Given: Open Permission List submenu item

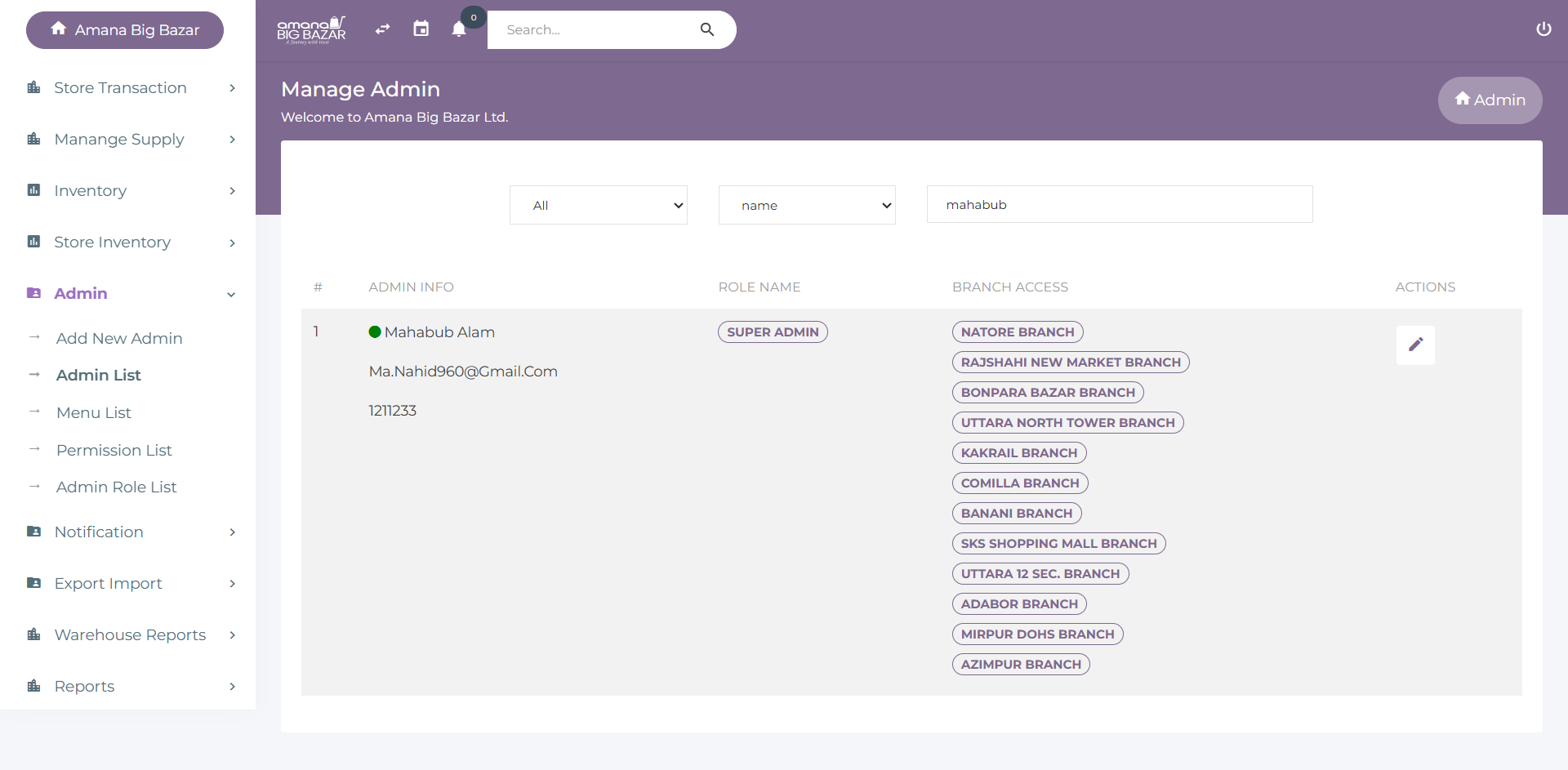Looking at the screenshot, I should click(x=114, y=450).
